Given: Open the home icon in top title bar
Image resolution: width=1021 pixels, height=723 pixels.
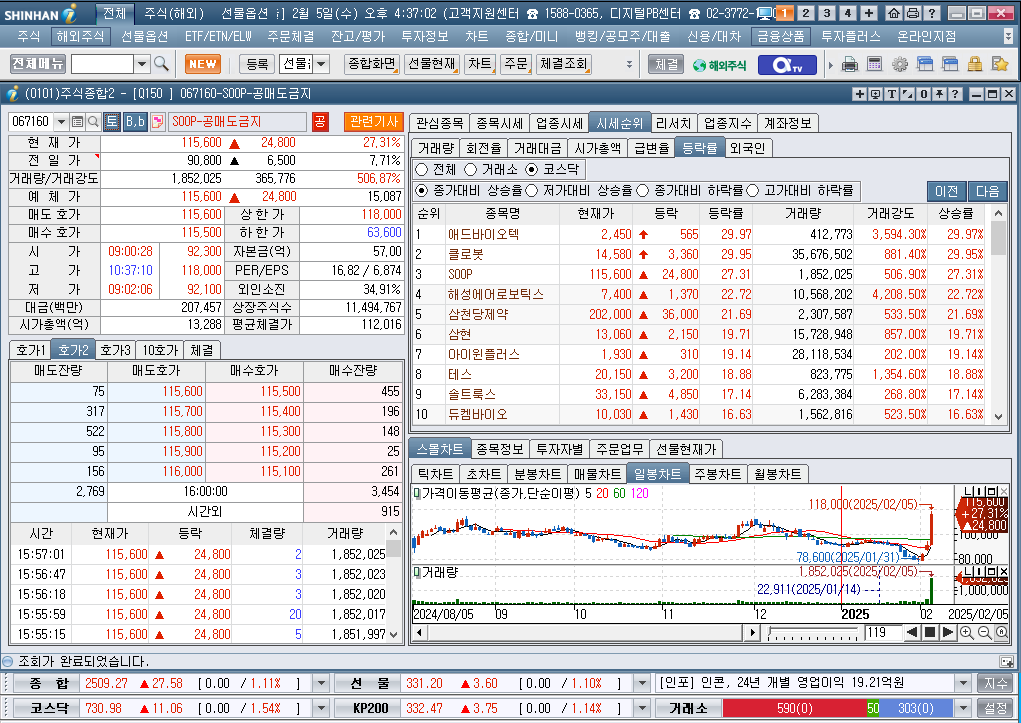Looking at the screenshot, I should (894, 13).
